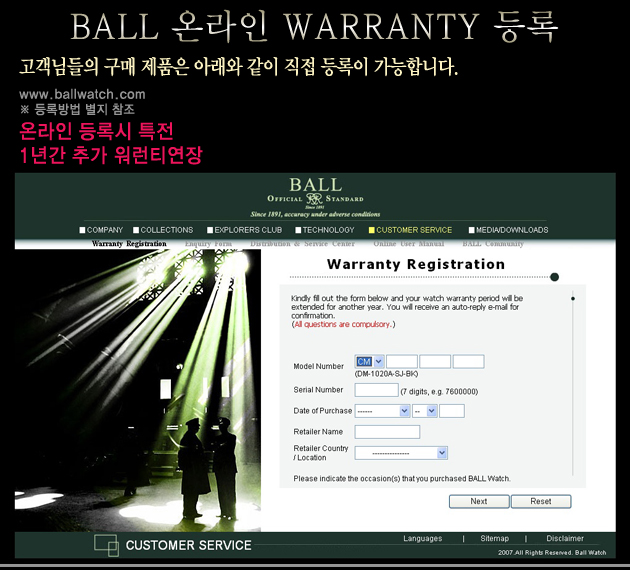This screenshot has height=570, width=630.
Task: Open the COMPANY menu
Action: pos(101,230)
